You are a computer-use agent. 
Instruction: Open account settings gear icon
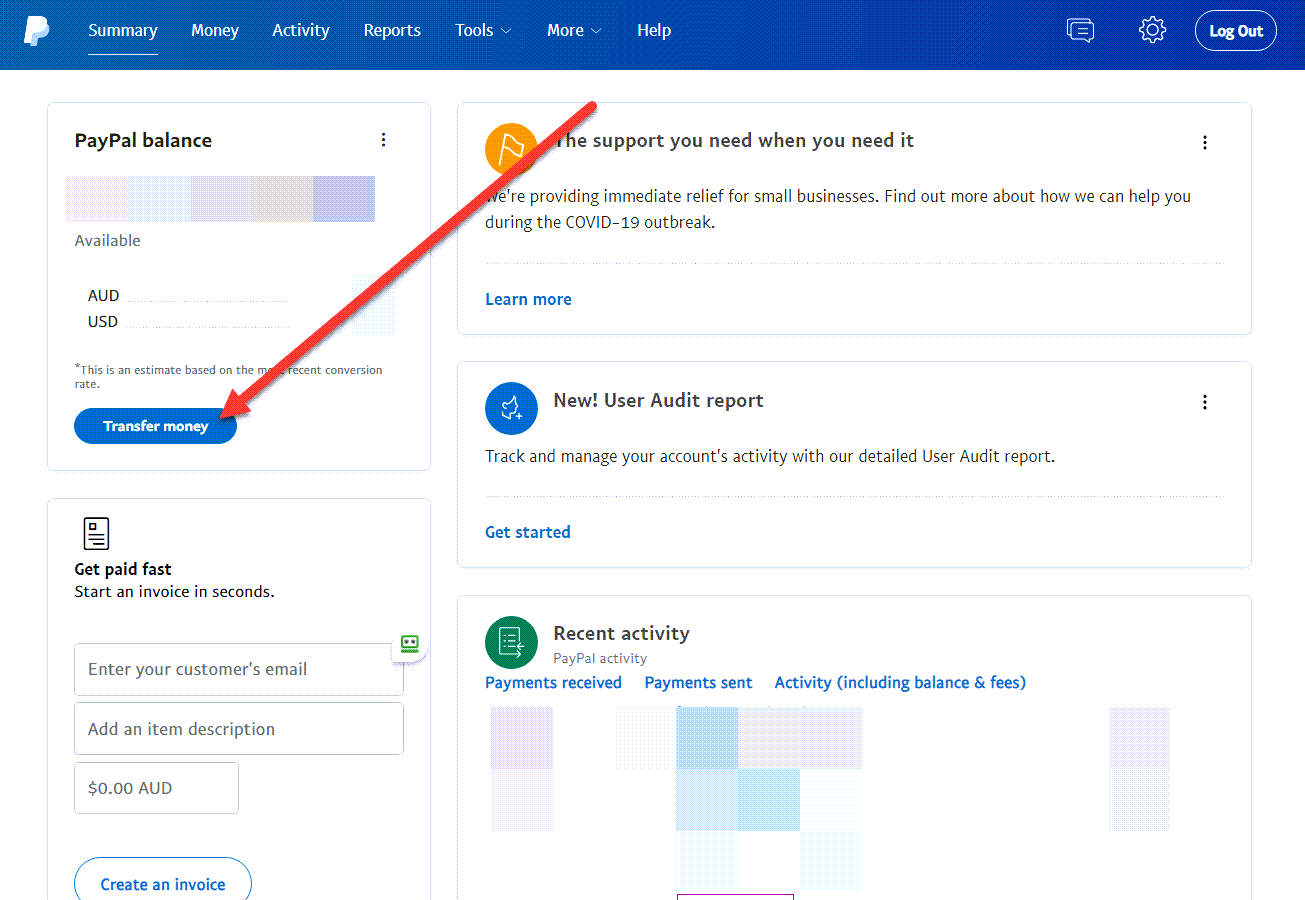[x=1153, y=30]
